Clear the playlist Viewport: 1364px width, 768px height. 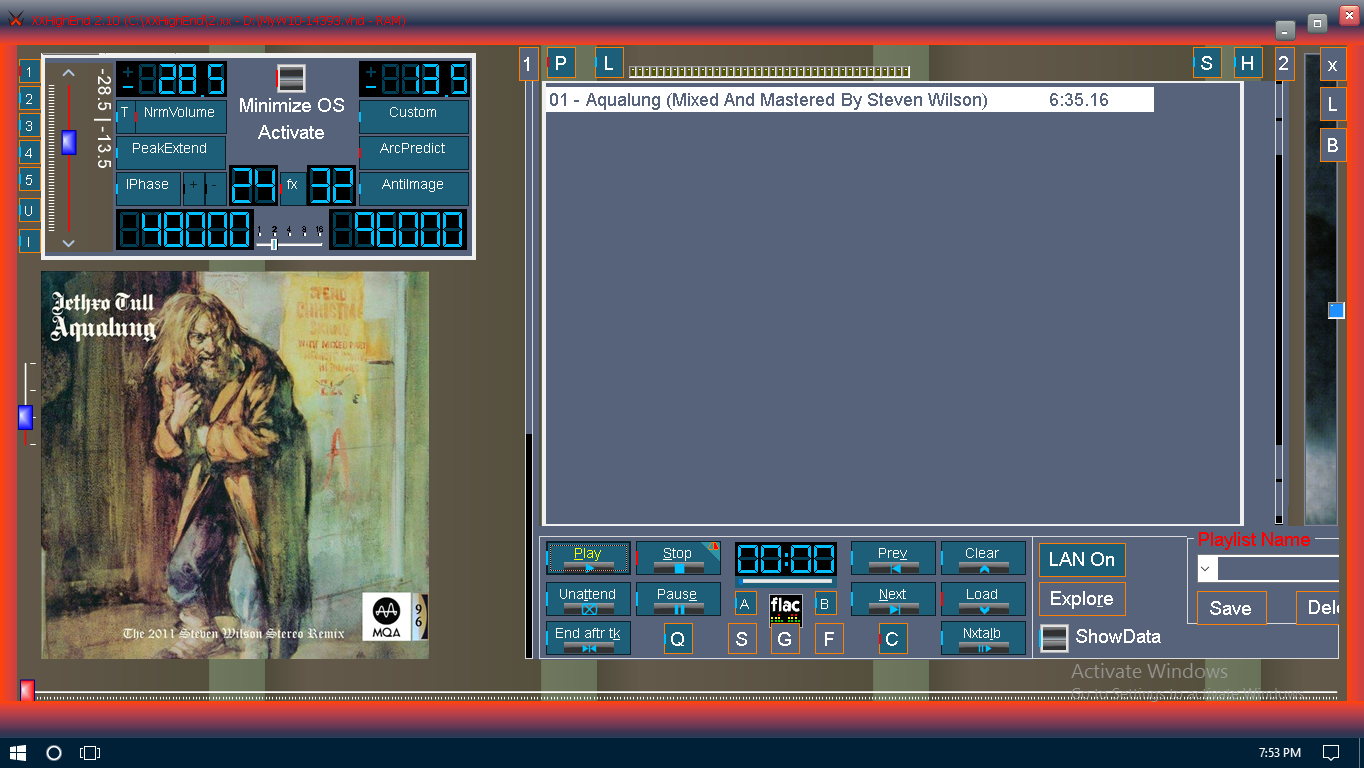983,558
